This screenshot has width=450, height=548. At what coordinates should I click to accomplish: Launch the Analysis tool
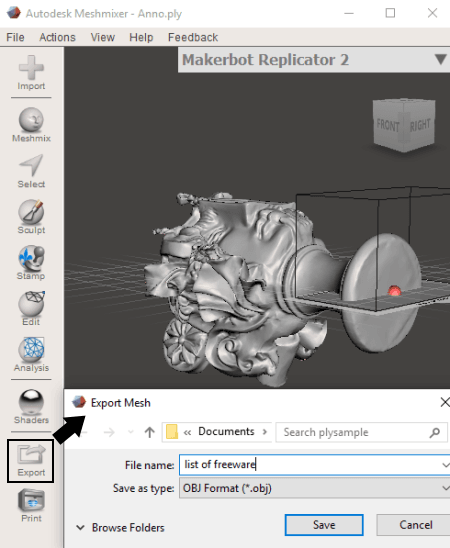pyautogui.click(x=31, y=354)
